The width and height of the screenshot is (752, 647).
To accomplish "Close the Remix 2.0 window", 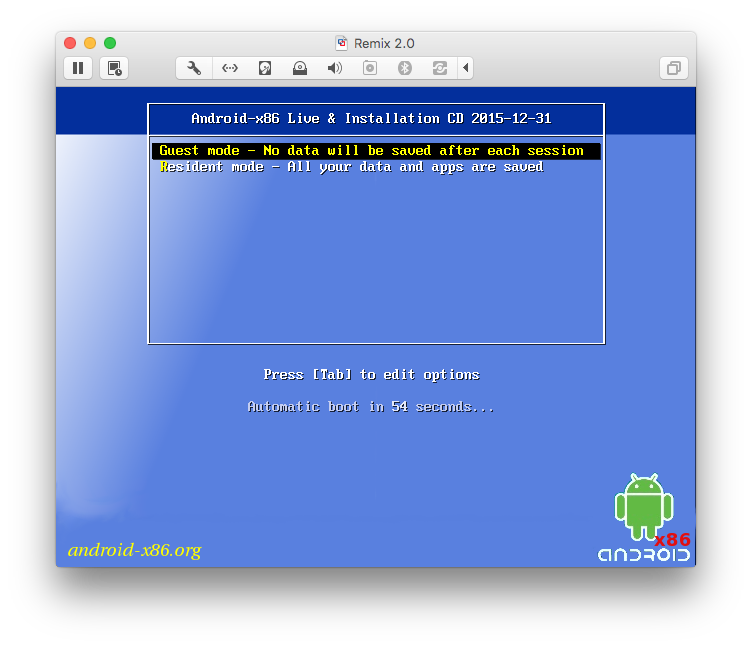I will pyautogui.click(x=70, y=43).
